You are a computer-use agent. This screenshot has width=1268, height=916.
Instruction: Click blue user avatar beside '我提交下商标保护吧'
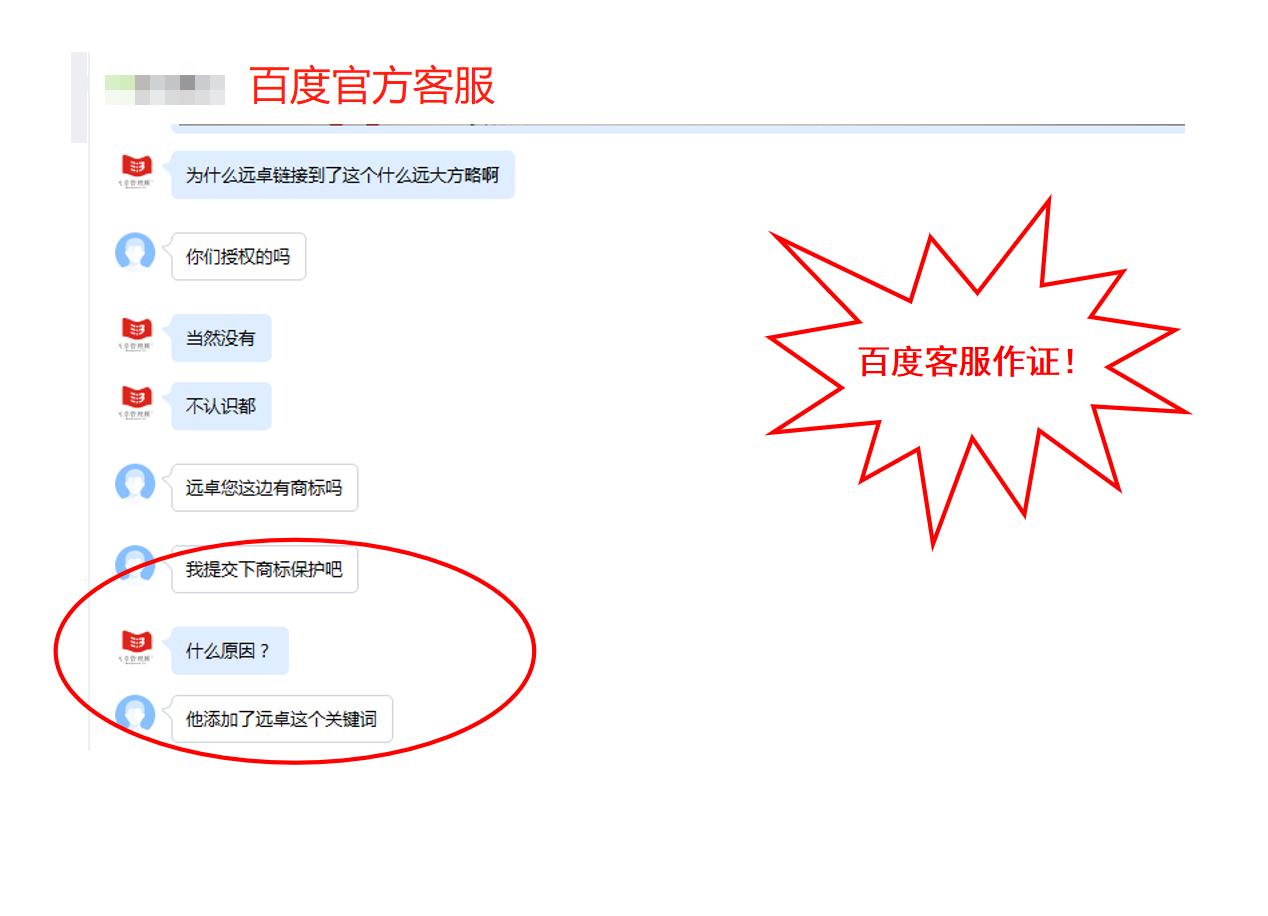tap(135, 564)
